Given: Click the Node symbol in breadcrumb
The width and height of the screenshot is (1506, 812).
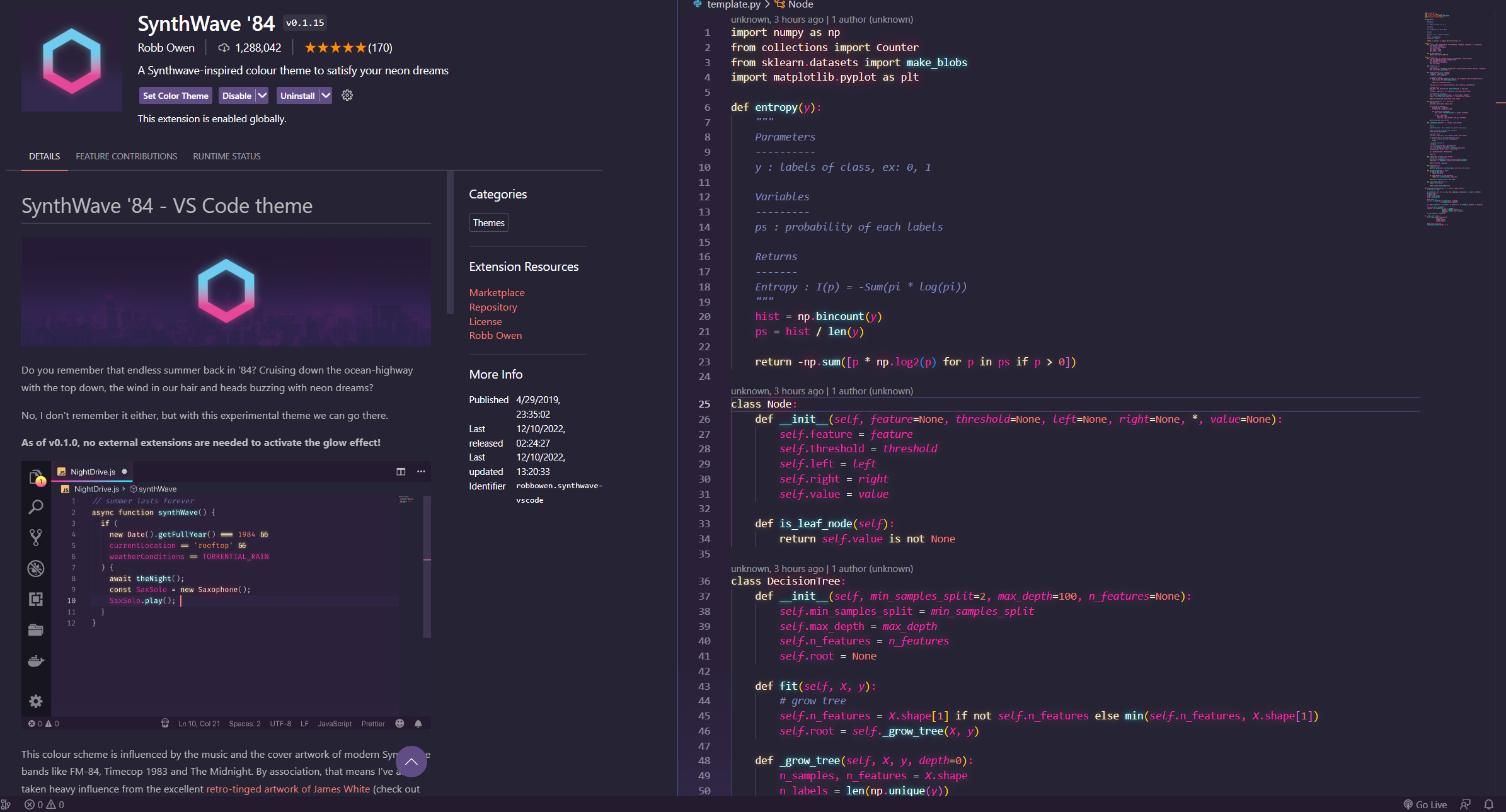Looking at the screenshot, I should 800,5.
